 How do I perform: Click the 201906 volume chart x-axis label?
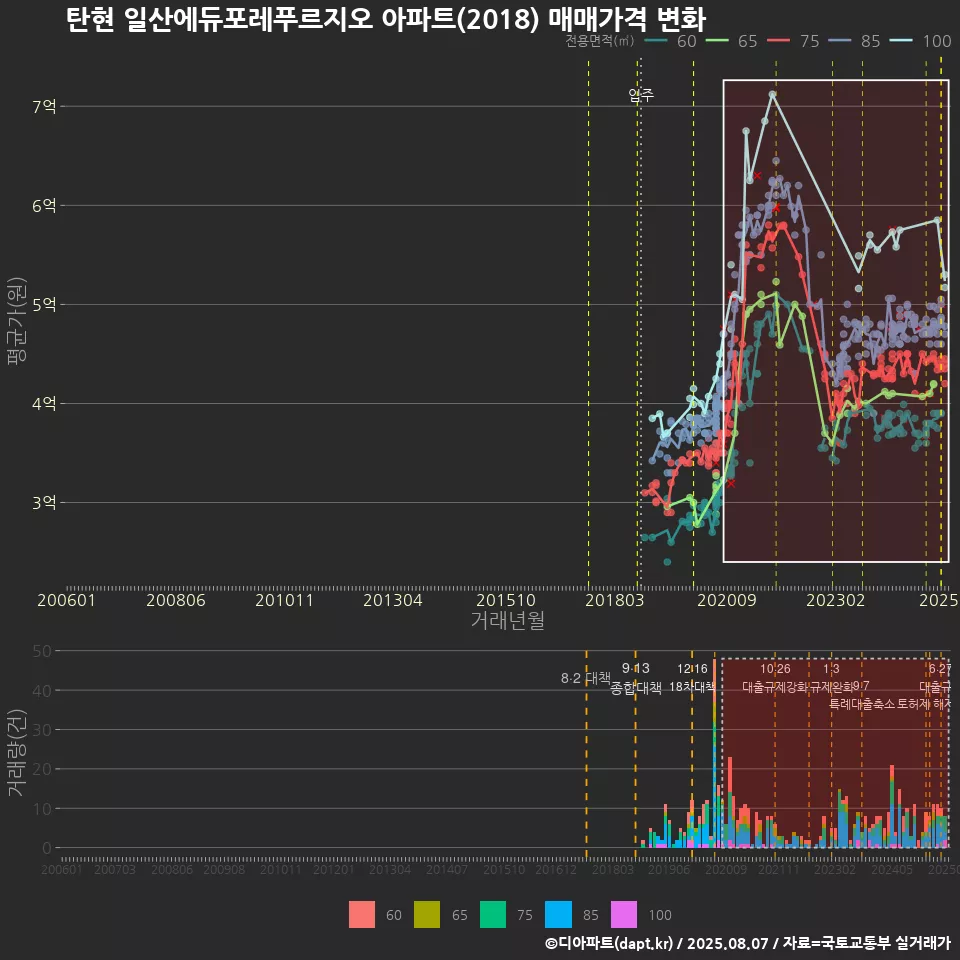point(669,869)
